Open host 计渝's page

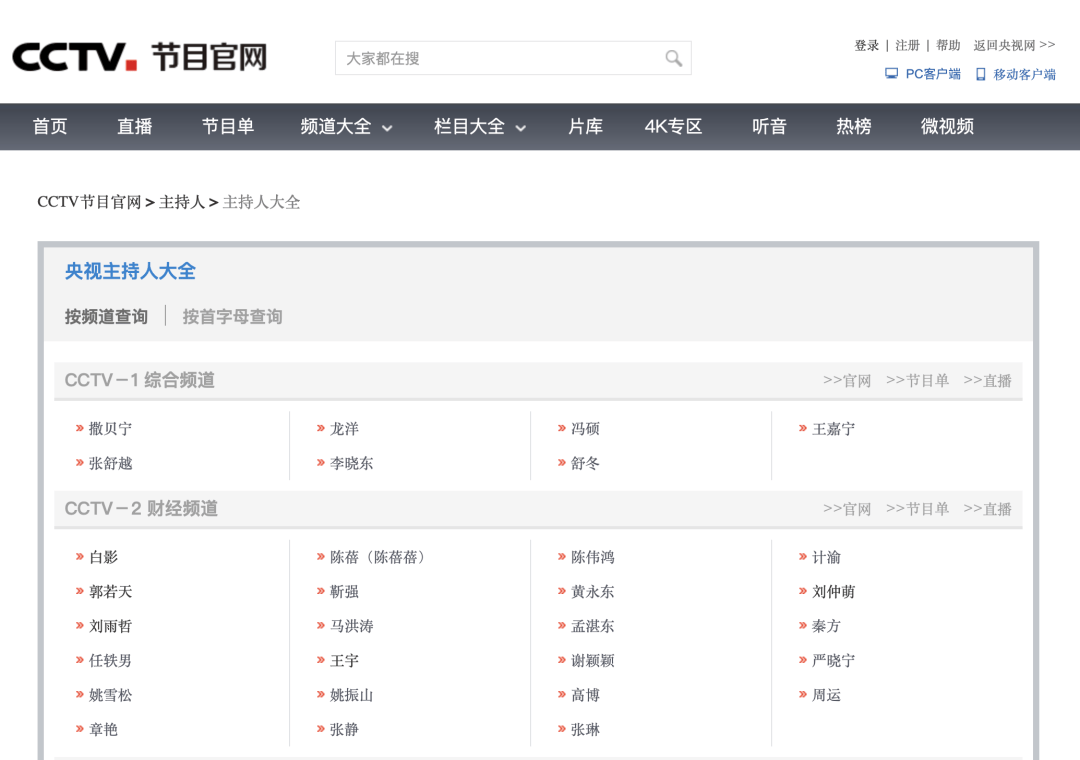tap(826, 557)
